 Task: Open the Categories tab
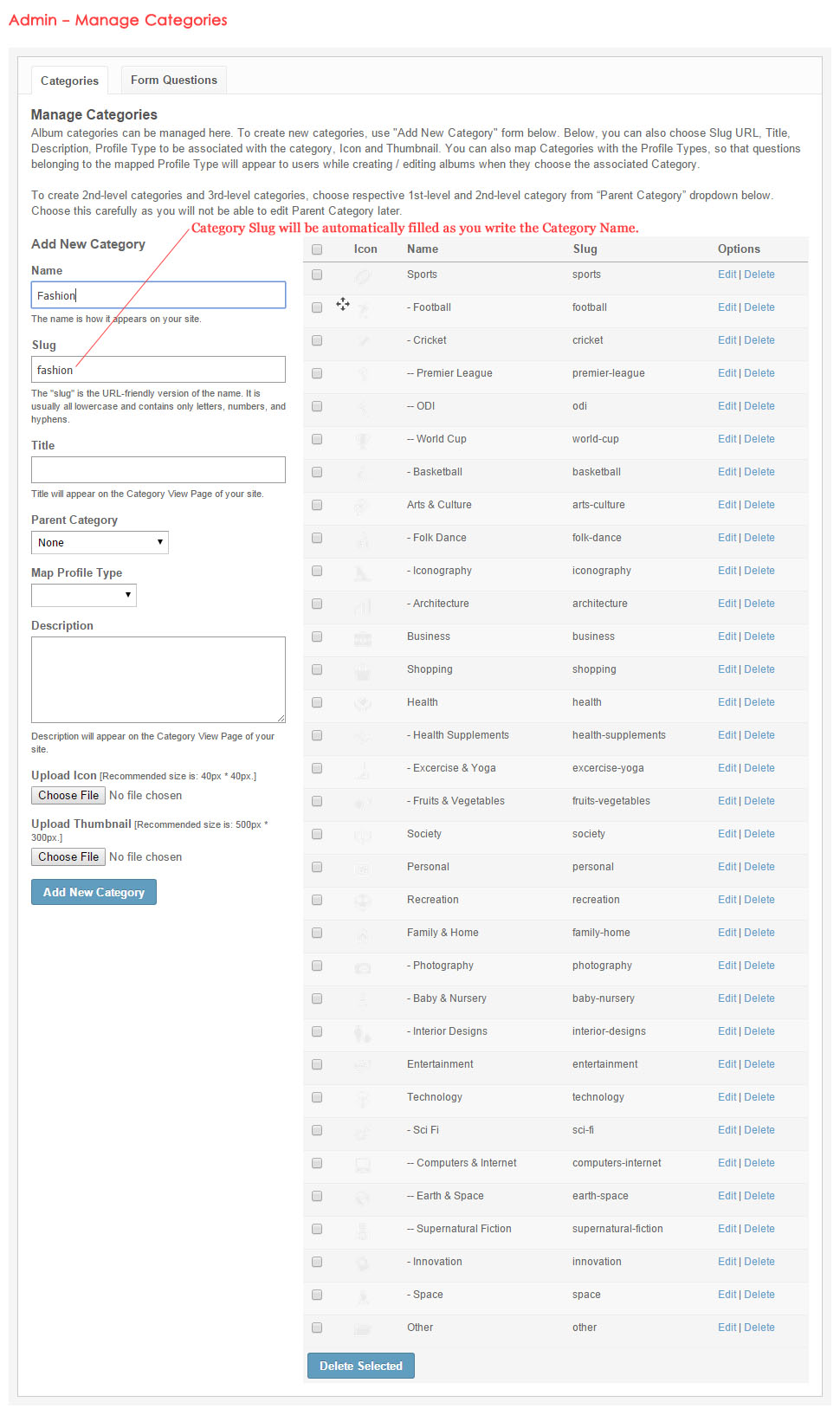coord(69,81)
